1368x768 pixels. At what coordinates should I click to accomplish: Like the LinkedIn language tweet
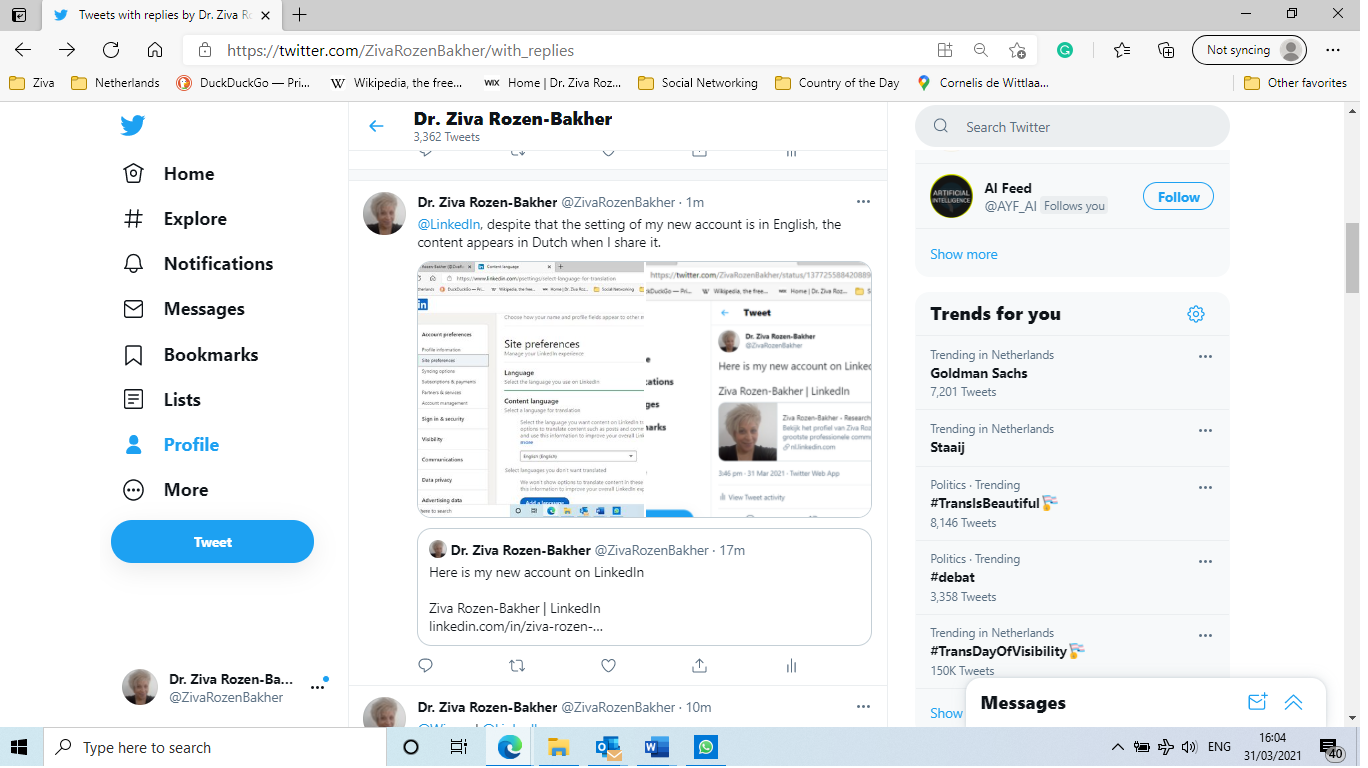608,665
